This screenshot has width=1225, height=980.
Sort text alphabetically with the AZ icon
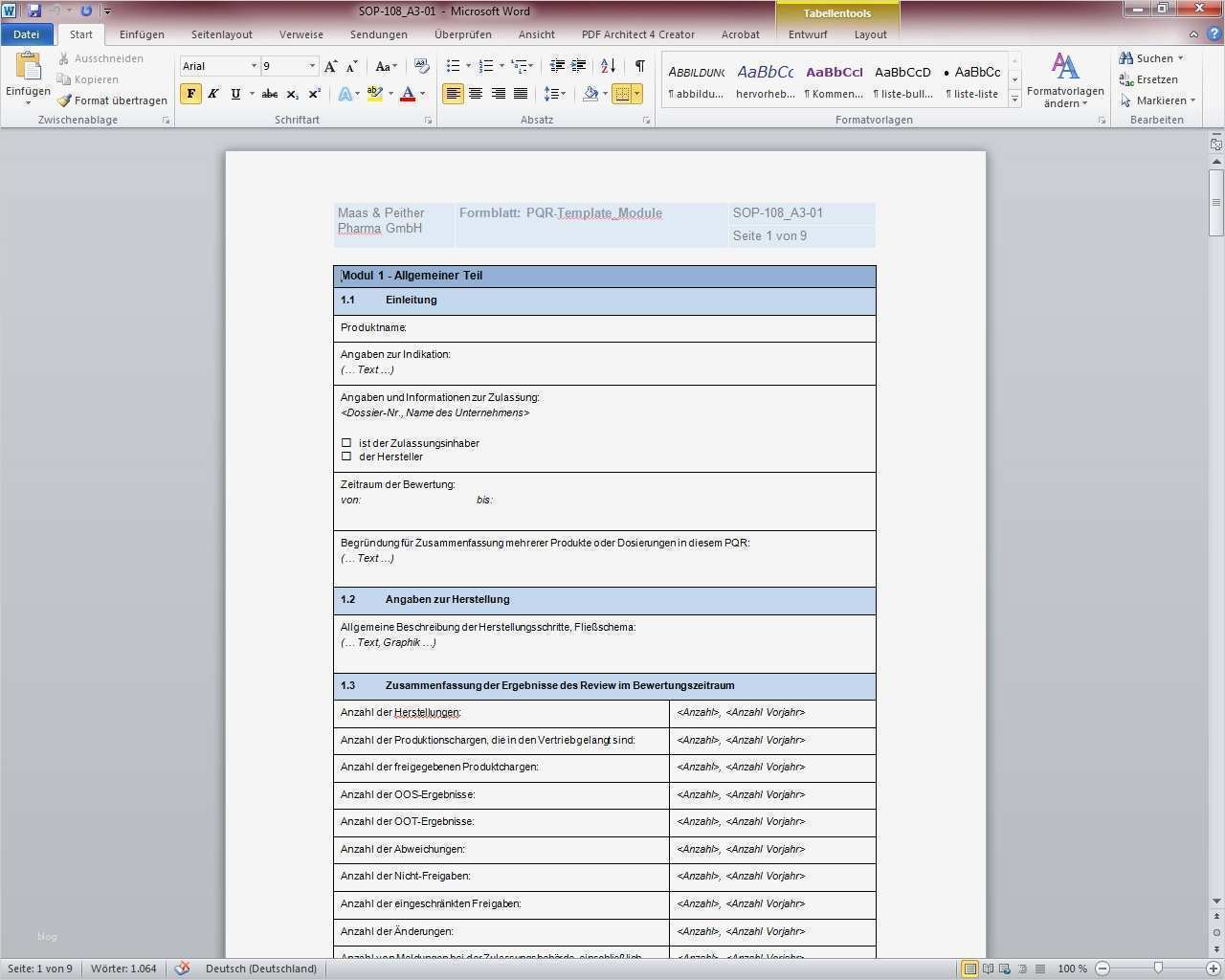(607, 65)
